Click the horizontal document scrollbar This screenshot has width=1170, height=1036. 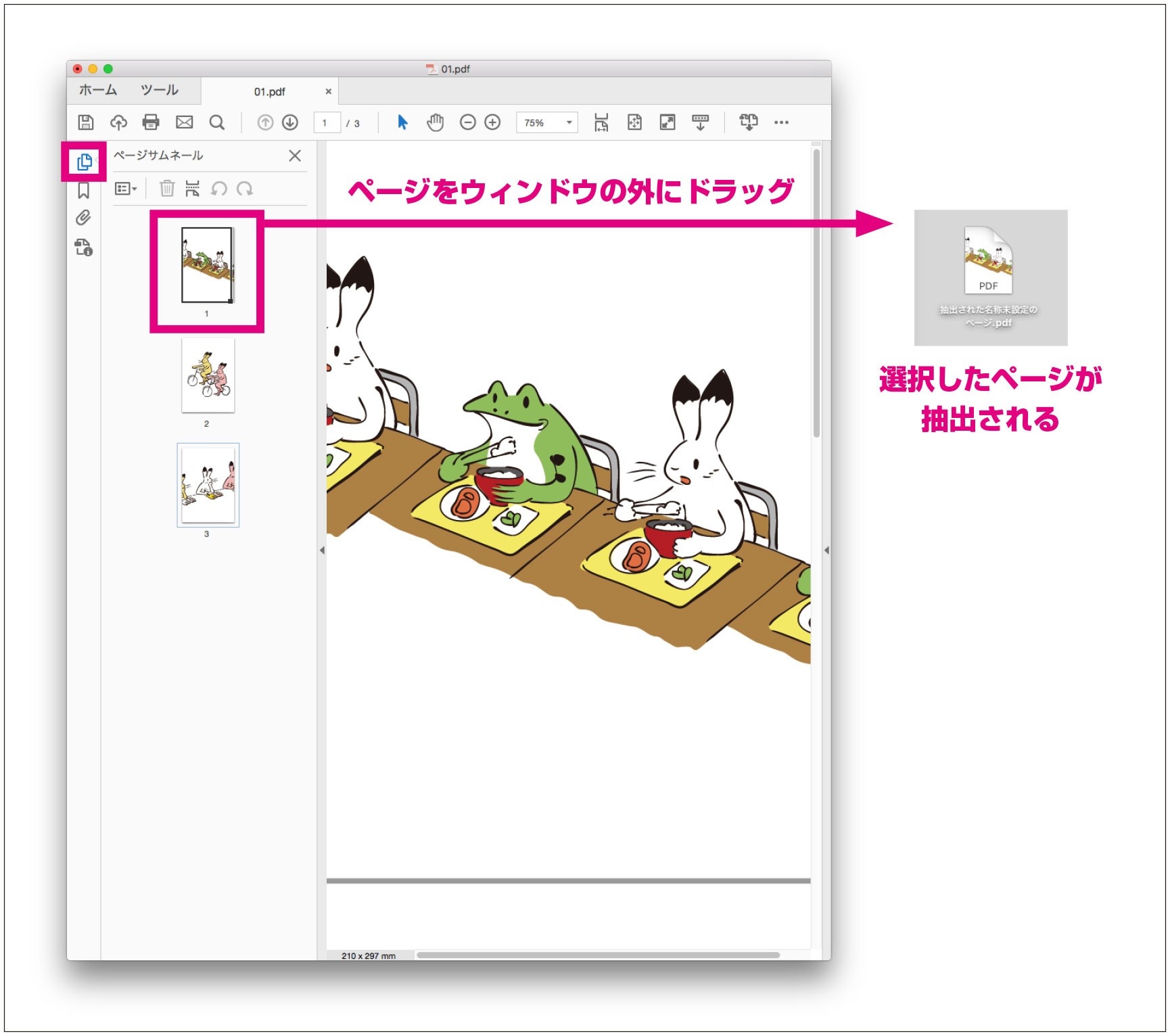(x=598, y=955)
